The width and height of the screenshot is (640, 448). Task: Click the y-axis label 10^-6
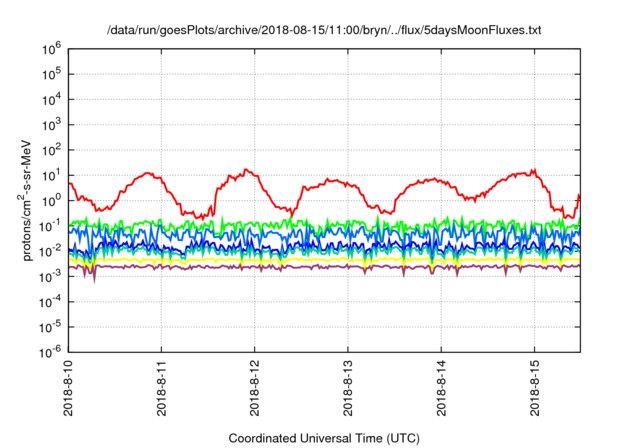click(50, 352)
